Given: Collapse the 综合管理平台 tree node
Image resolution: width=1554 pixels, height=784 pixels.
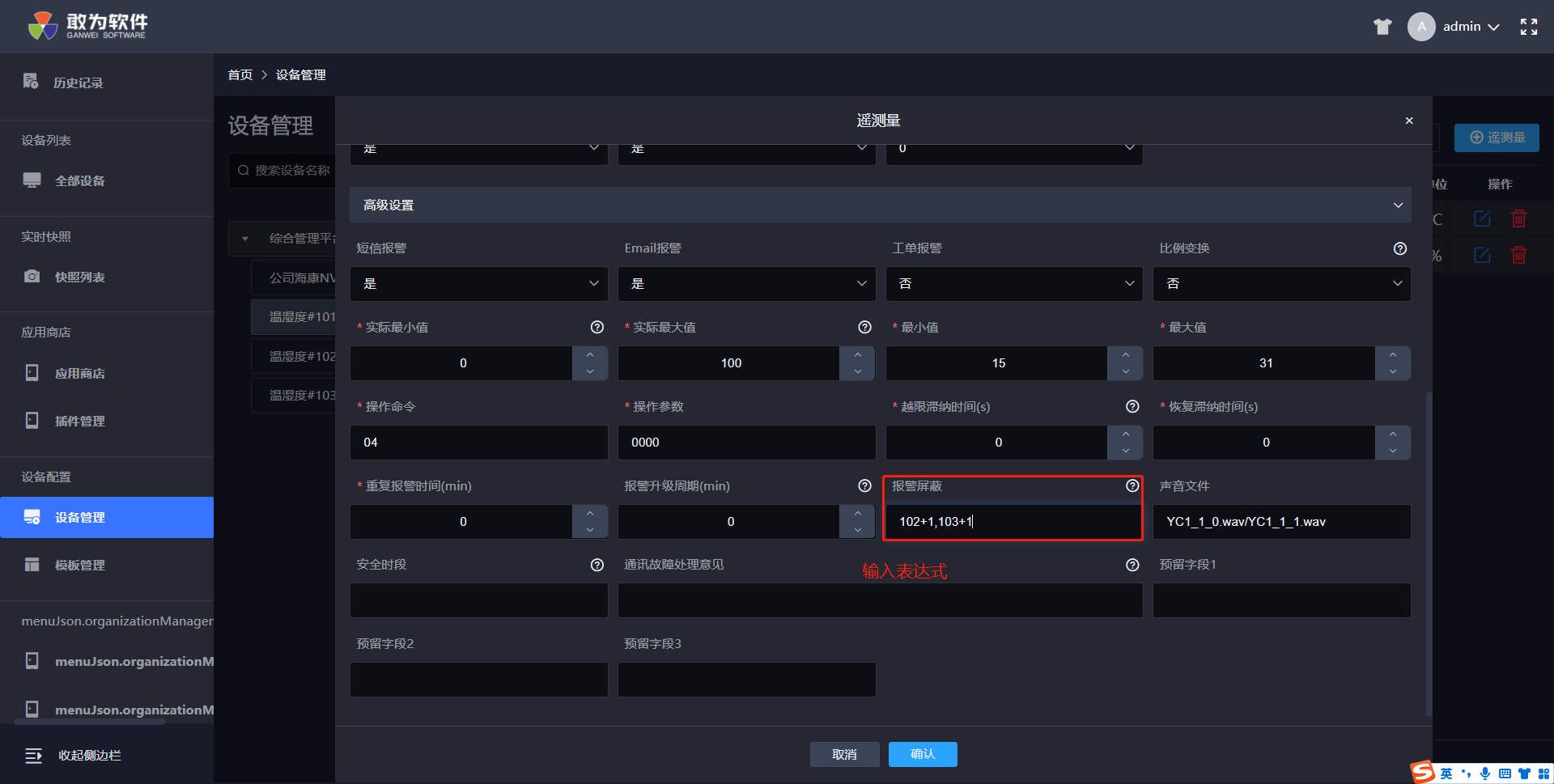Looking at the screenshot, I should 245,239.
